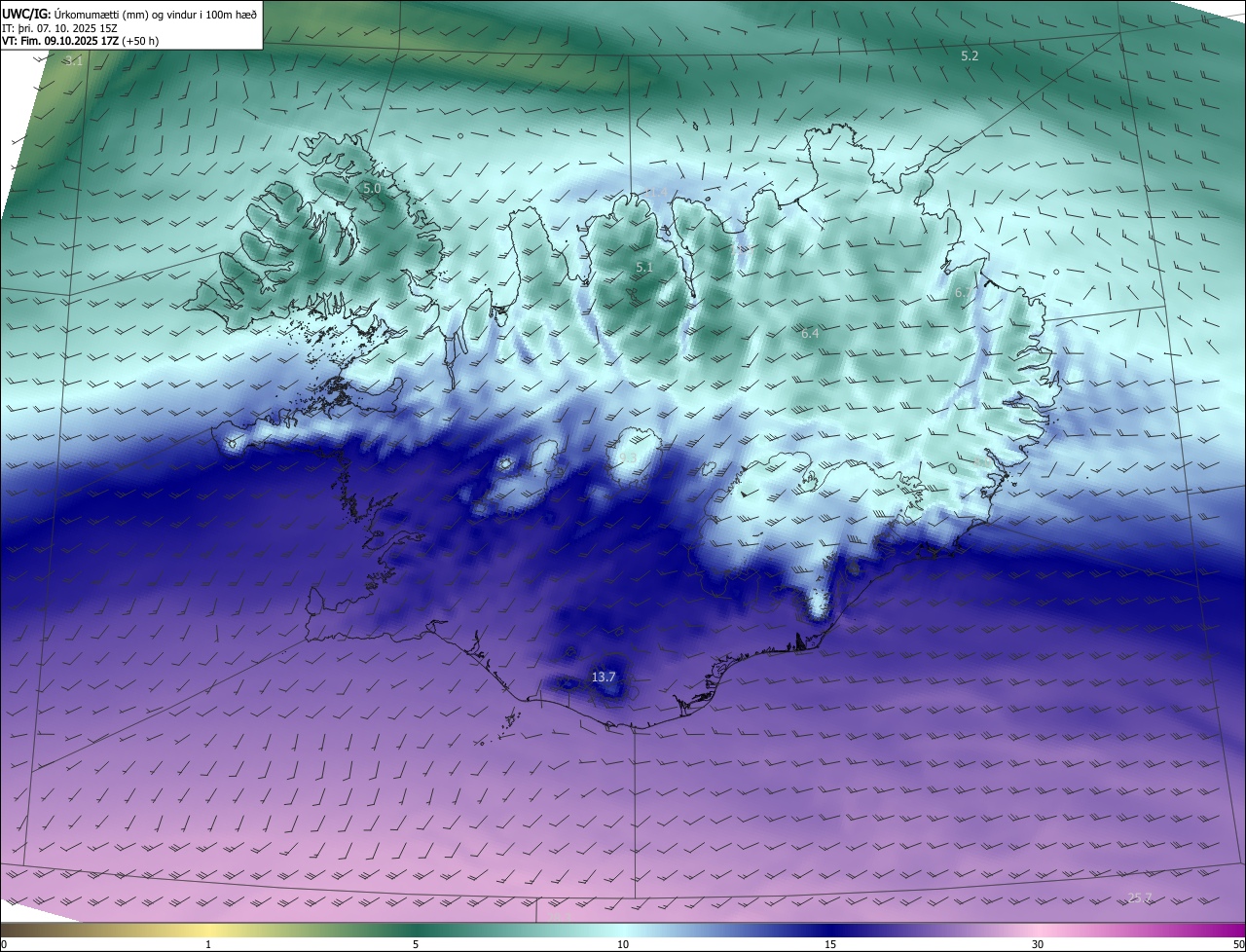Click the 13.7 value near the south coast
The image size is (1246, 952).
[x=604, y=677]
